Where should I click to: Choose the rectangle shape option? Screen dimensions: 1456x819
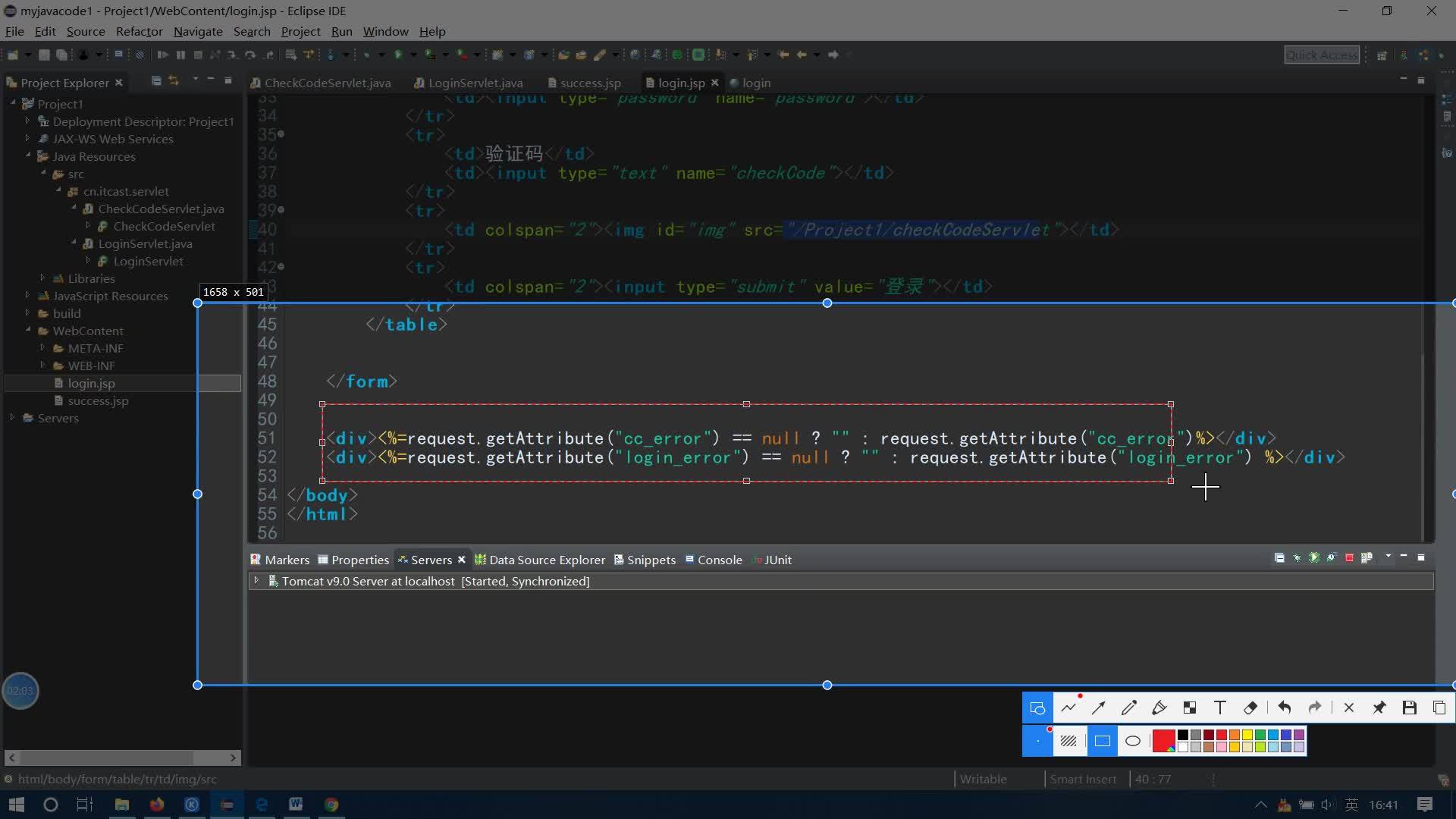[1103, 741]
